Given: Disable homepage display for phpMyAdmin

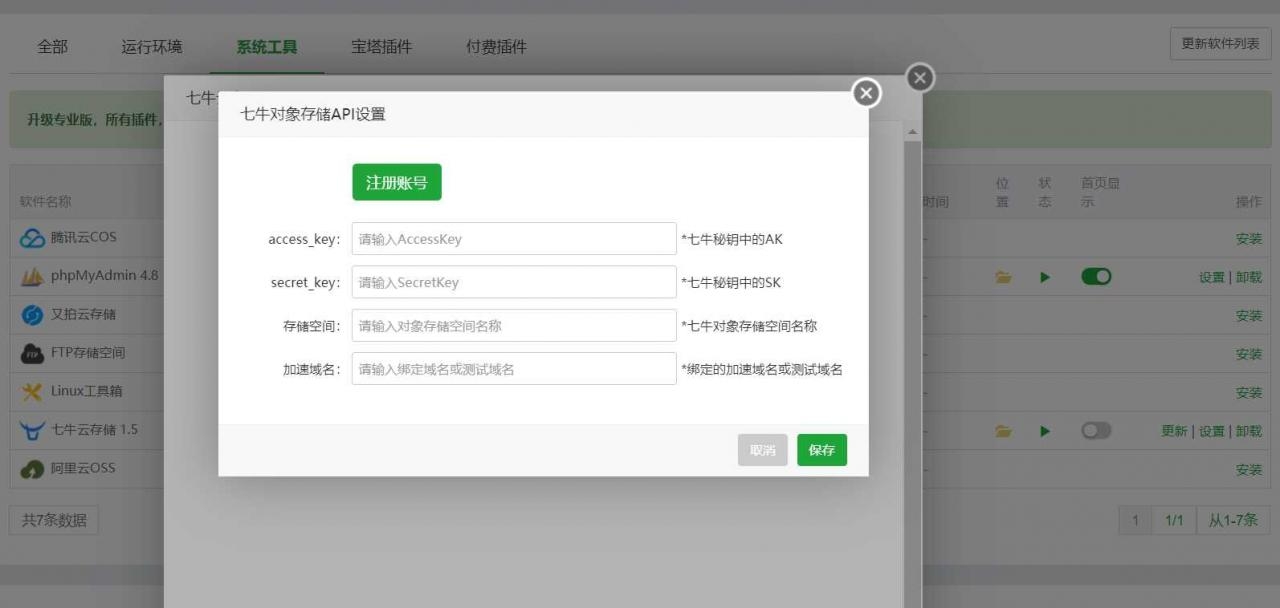Looking at the screenshot, I should tap(1096, 277).
